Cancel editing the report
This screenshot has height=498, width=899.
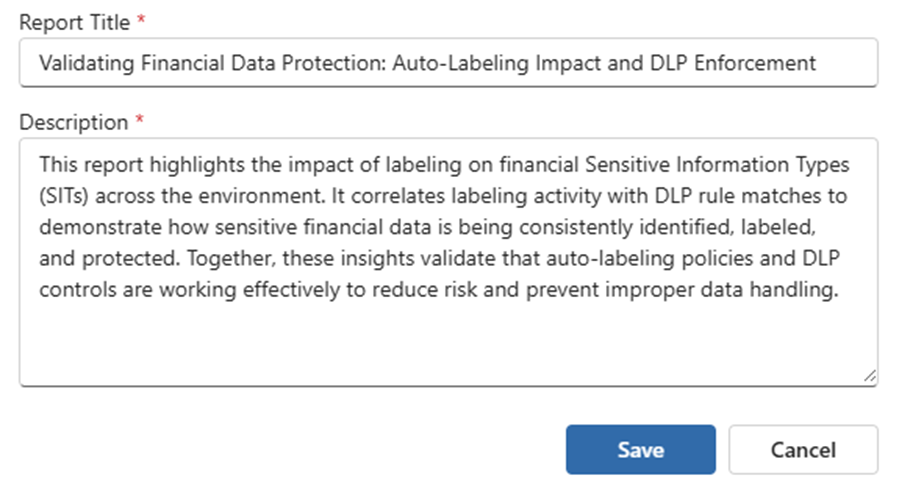tap(803, 450)
